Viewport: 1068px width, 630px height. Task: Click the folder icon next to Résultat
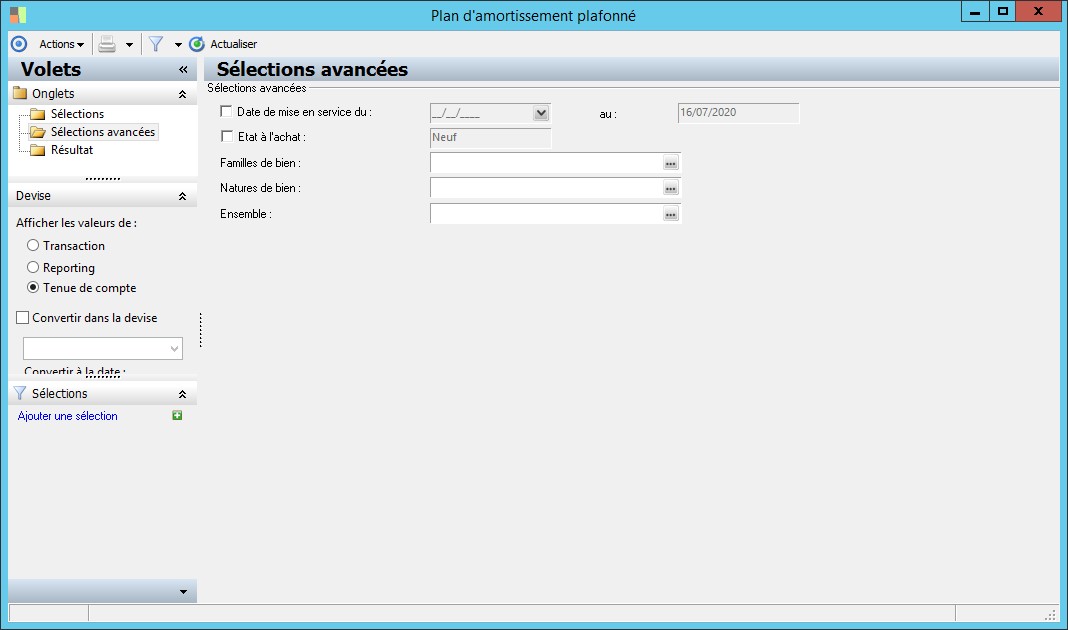coord(38,150)
